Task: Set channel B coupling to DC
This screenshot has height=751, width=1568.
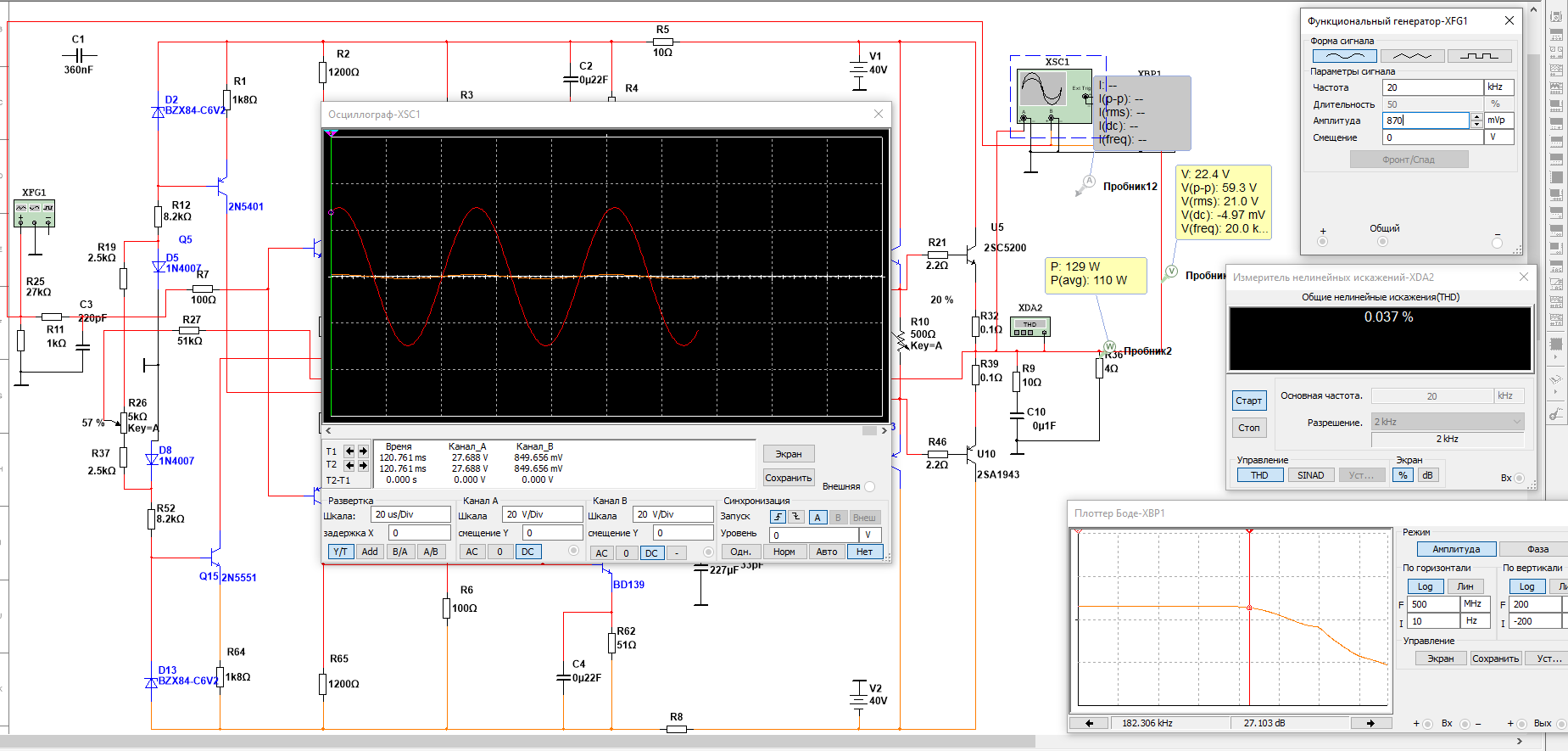Action: [651, 552]
